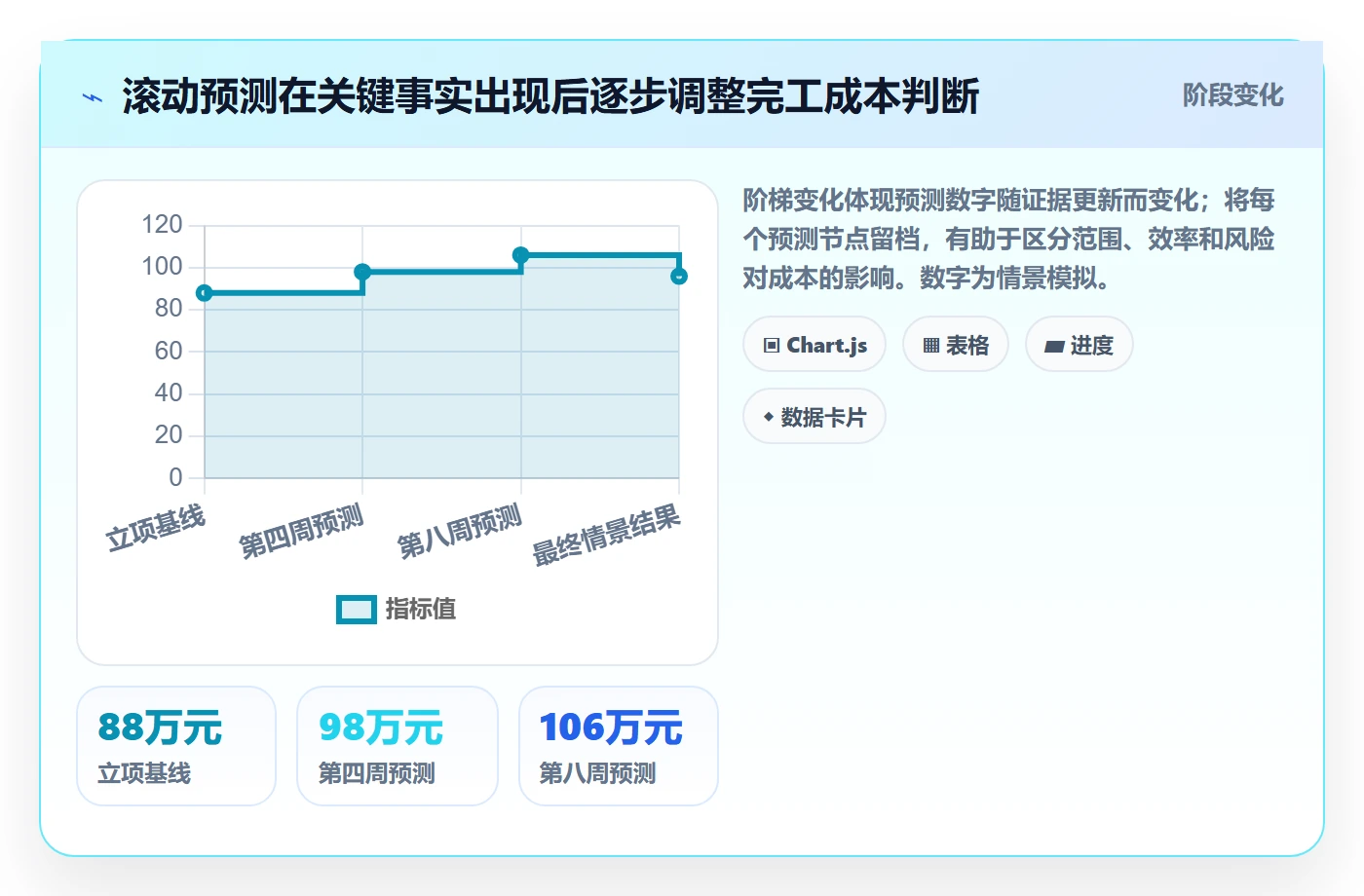Screen dimensions: 1364x896
Task: Click the table icon in 表格 chip
Action: point(931,346)
